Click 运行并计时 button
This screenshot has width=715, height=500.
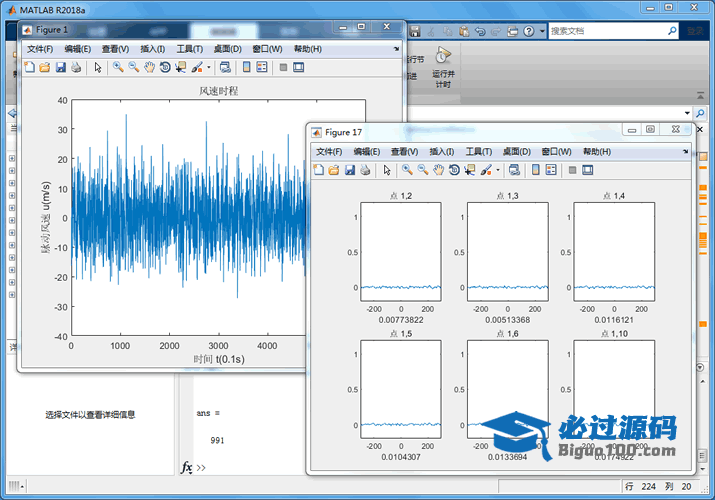[443, 67]
